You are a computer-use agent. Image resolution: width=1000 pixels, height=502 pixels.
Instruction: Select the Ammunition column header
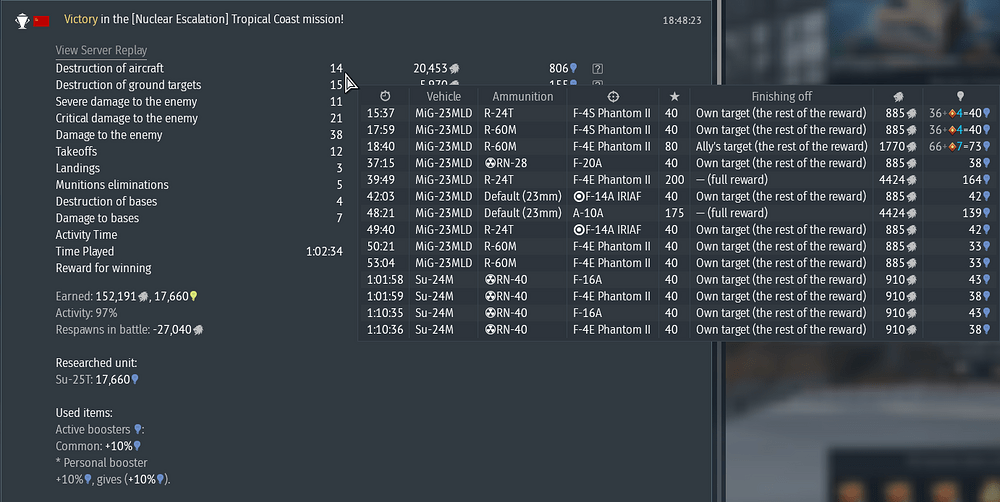tap(522, 96)
